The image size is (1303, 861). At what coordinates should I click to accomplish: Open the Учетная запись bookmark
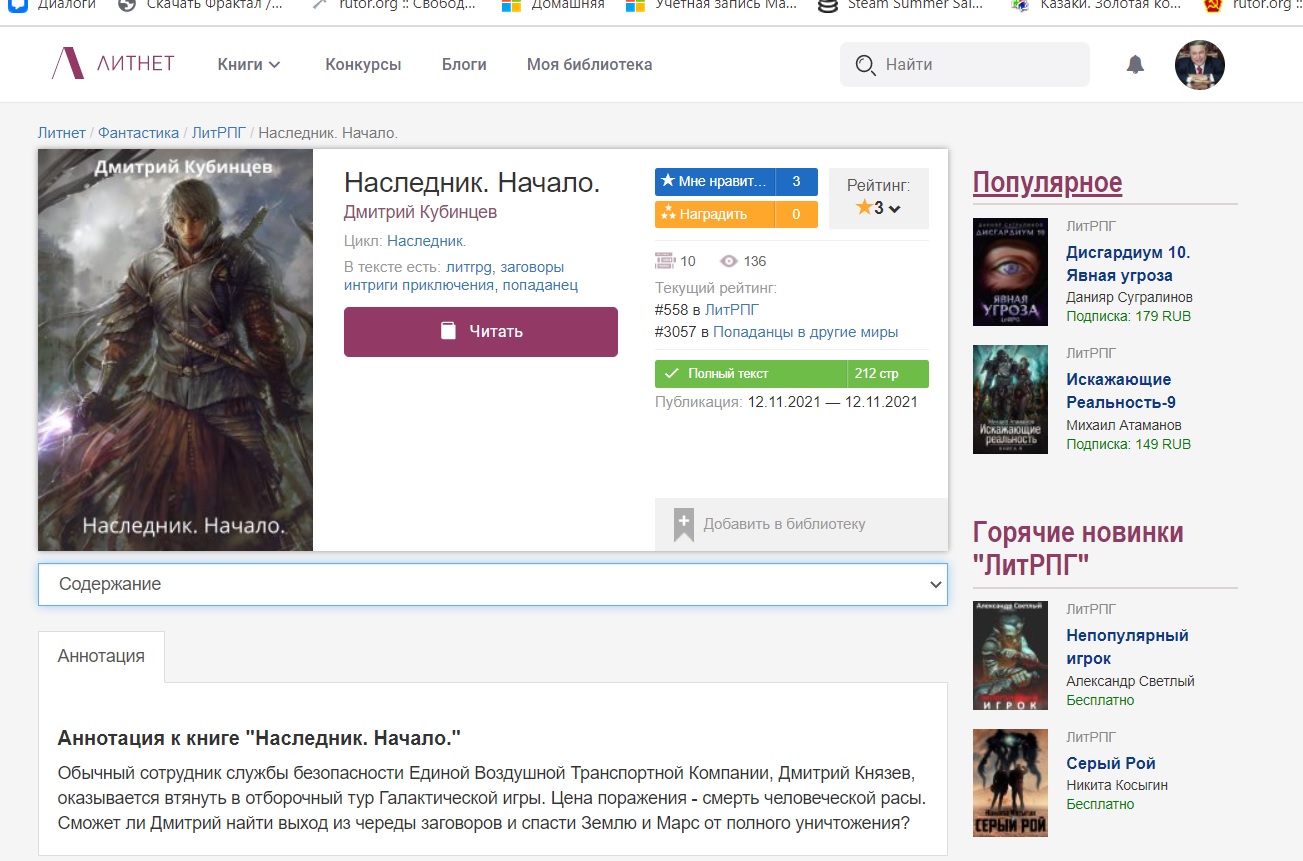(711, 5)
